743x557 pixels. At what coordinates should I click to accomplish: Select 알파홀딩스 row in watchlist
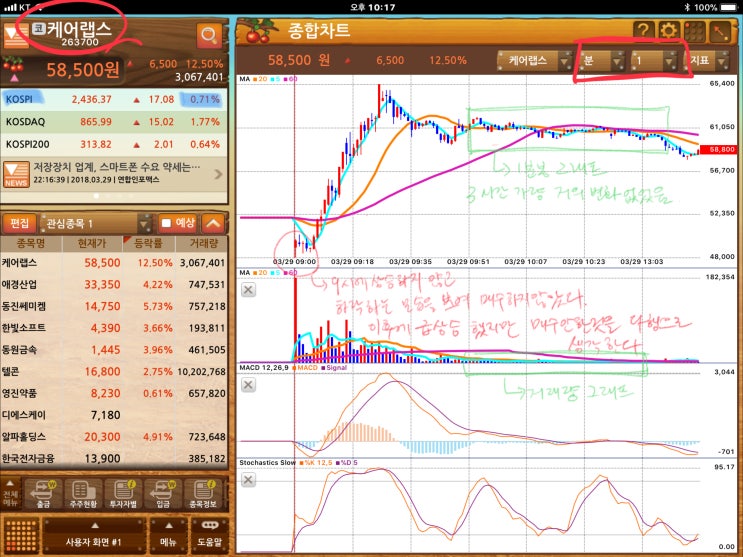pyautogui.click(x=114, y=437)
